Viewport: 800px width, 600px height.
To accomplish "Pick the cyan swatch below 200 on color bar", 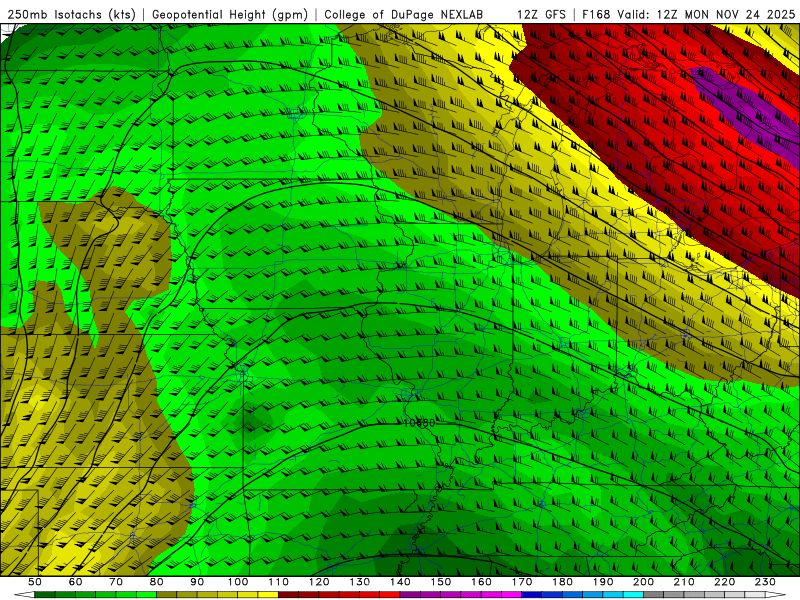I will pyautogui.click(x=633, y=594).
